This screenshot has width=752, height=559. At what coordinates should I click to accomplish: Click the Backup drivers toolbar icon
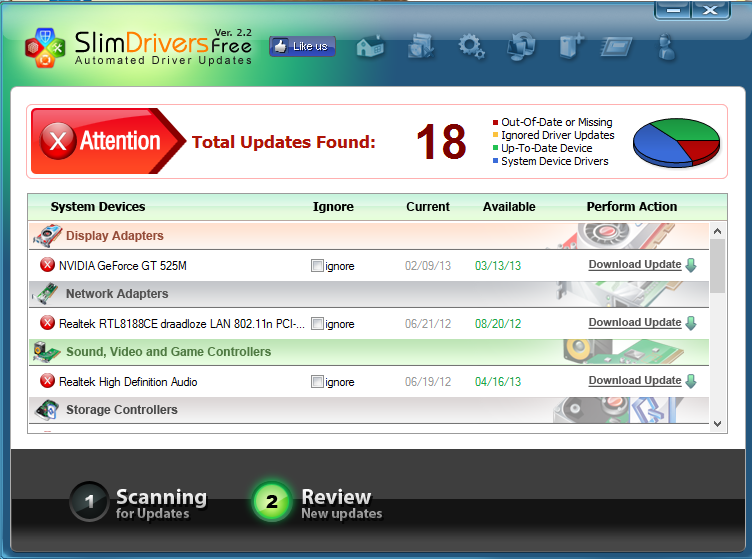pyautogui.click(x=421, y=46)
